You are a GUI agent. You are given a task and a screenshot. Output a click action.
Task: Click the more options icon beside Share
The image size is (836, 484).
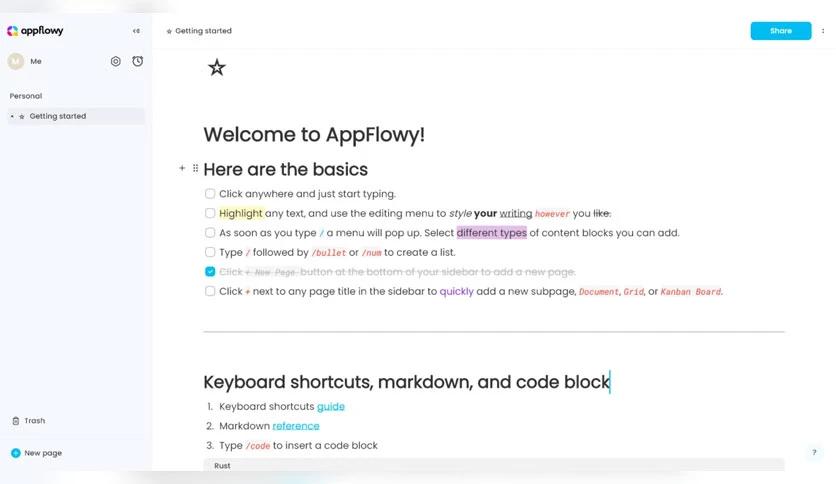coord(823,31)
